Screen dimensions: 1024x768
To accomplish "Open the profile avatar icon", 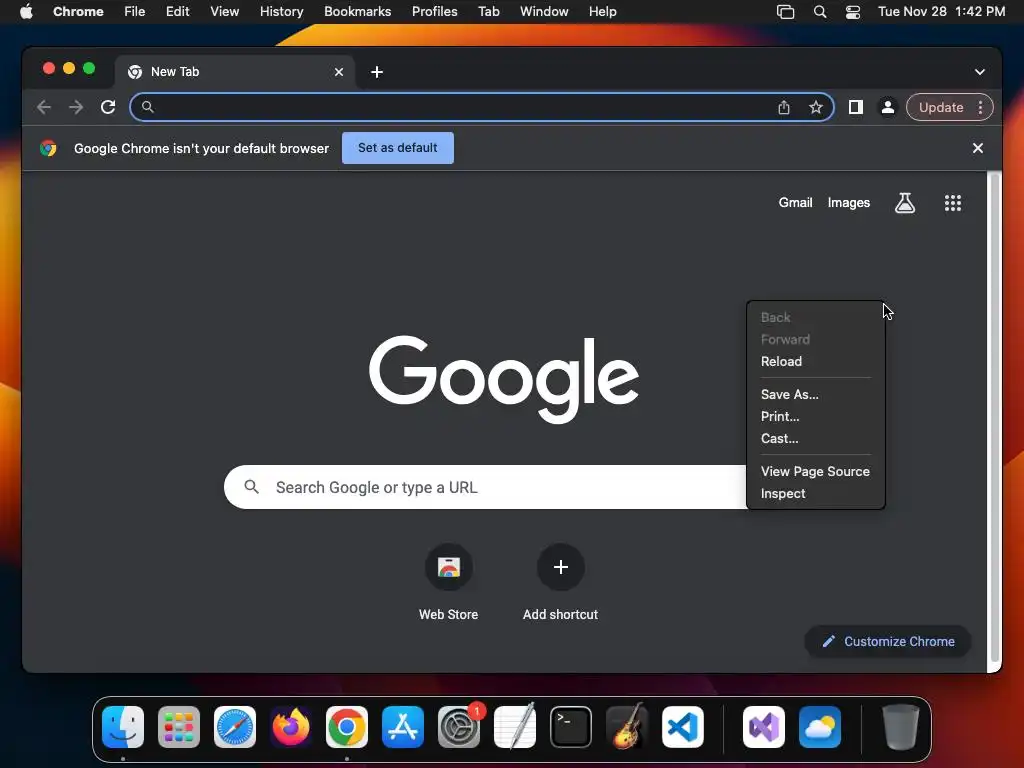I will [888, 107].
